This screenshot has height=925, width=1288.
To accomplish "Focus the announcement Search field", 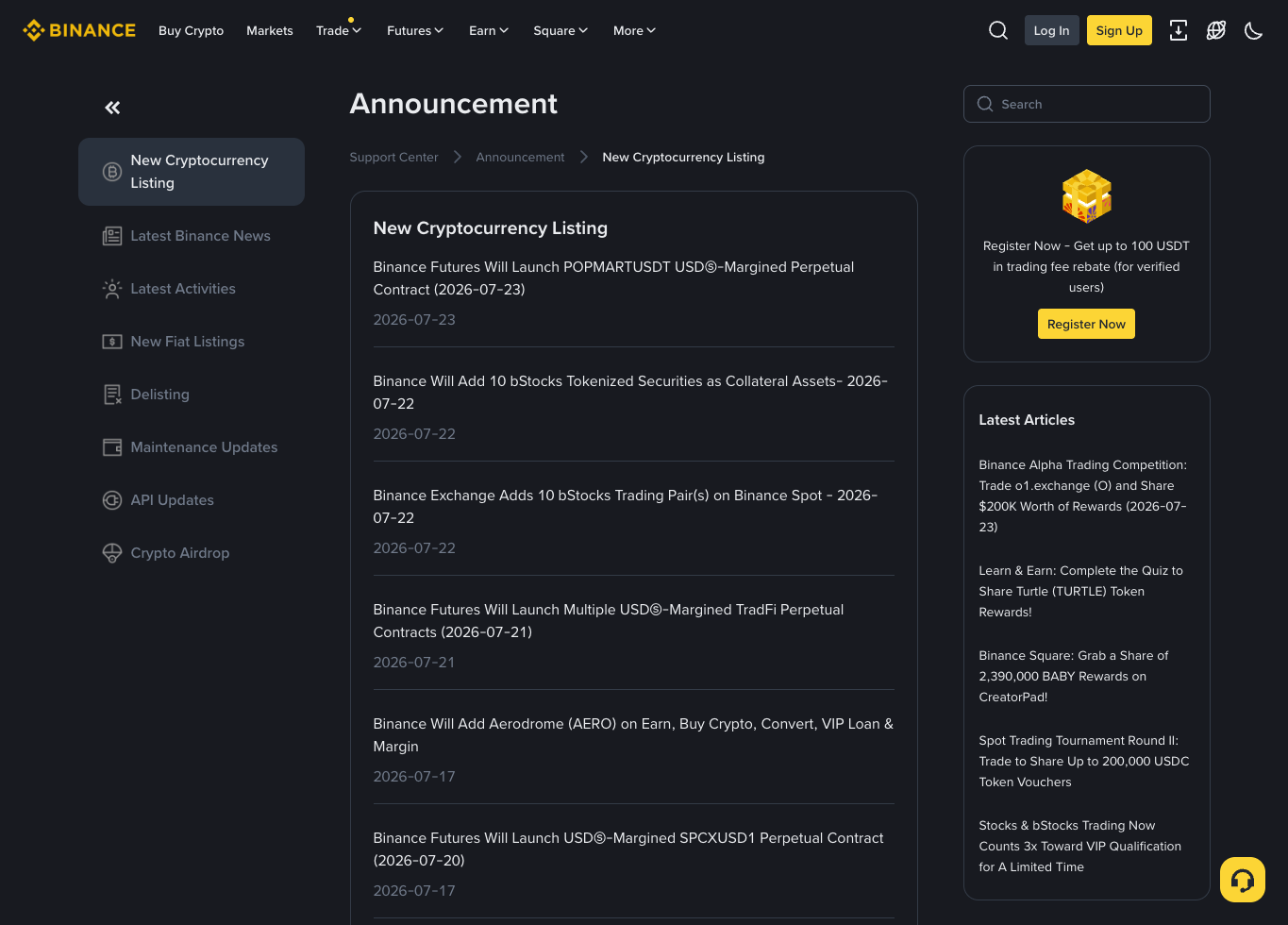I will 1086,104.
